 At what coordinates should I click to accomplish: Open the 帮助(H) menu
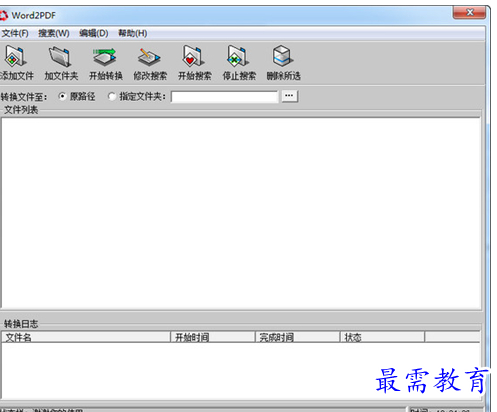click(133, 33)
